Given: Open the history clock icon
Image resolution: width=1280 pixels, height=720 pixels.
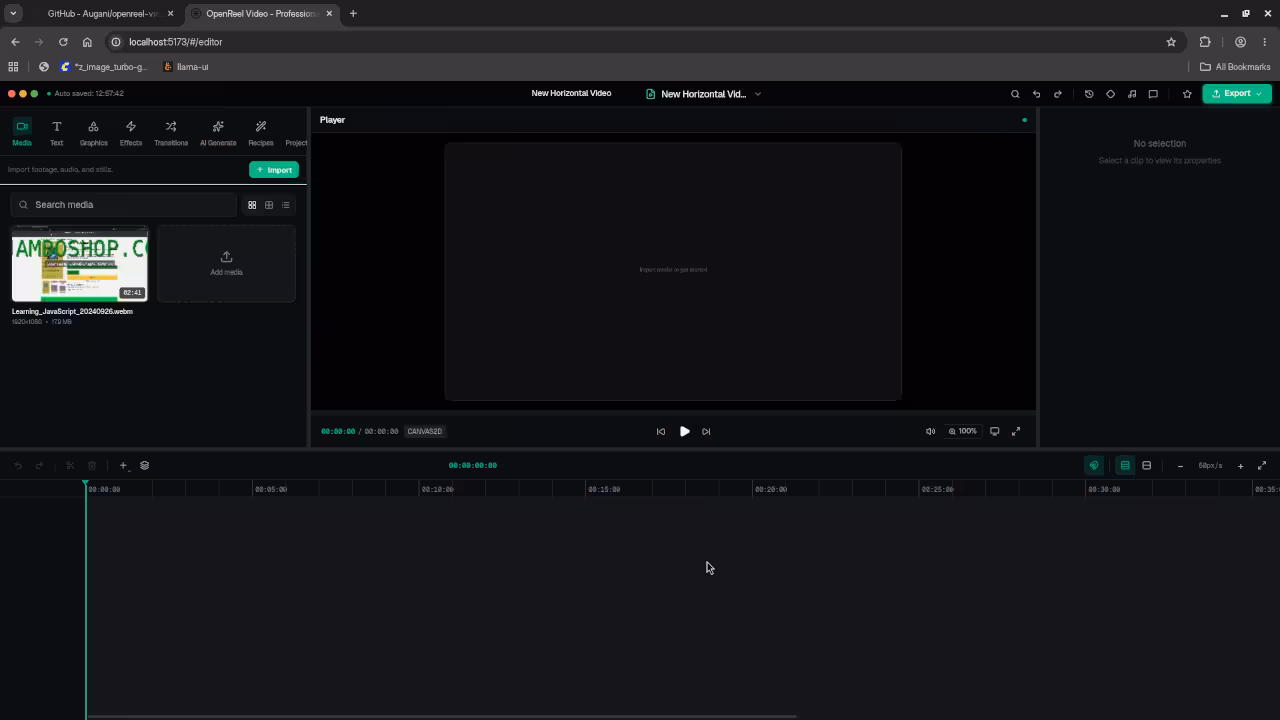Looking at the screenshot, I should point(1089,94).
